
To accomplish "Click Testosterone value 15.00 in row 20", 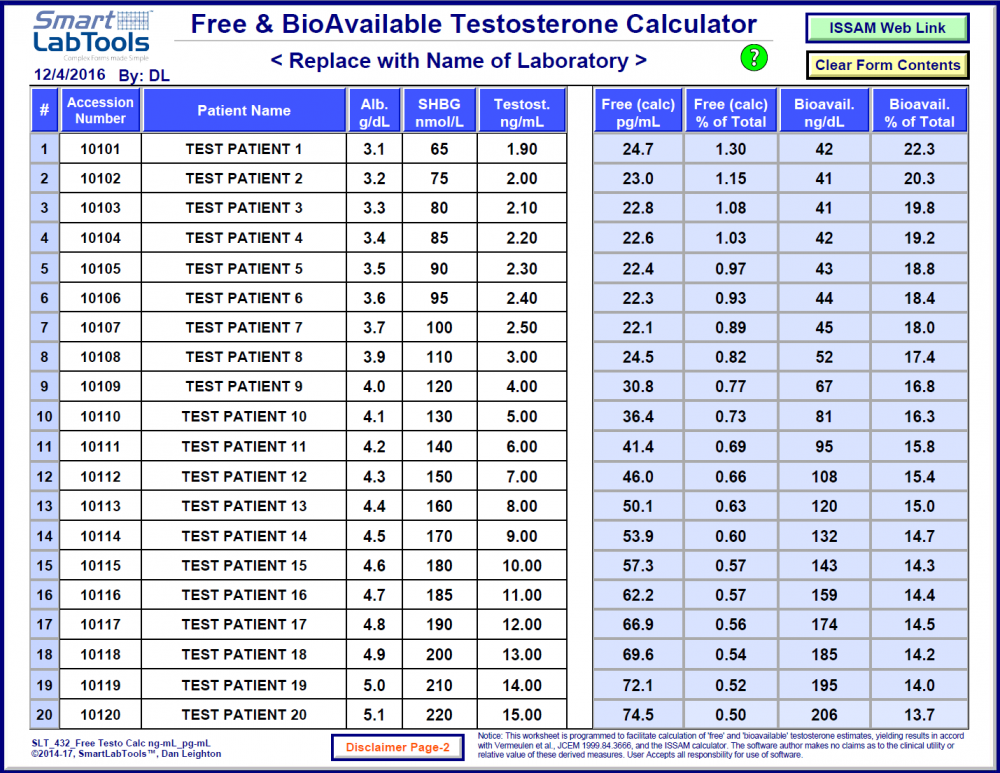I will point(524,714).
